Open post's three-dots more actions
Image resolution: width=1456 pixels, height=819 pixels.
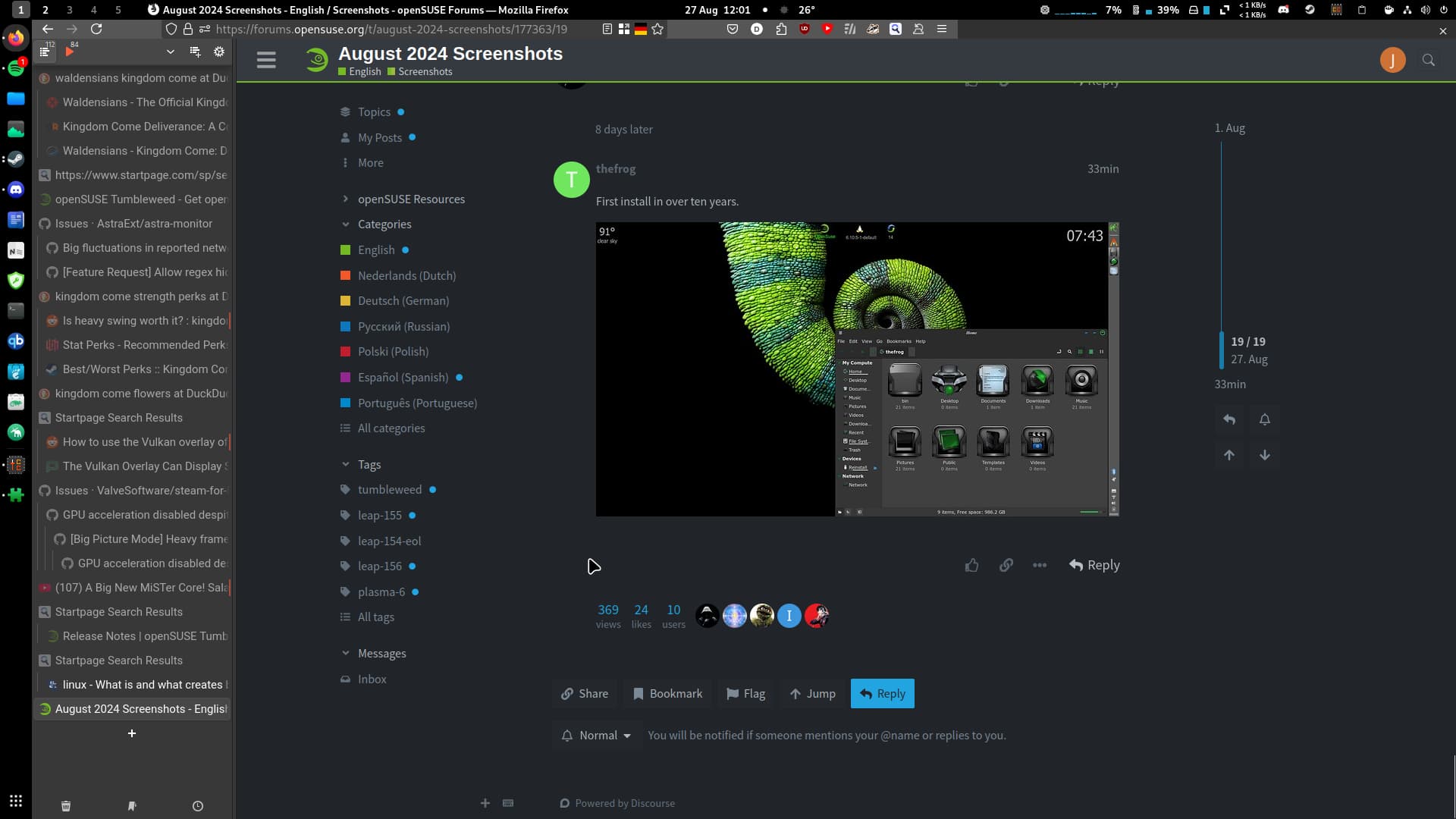click(x=1040, y=566)
